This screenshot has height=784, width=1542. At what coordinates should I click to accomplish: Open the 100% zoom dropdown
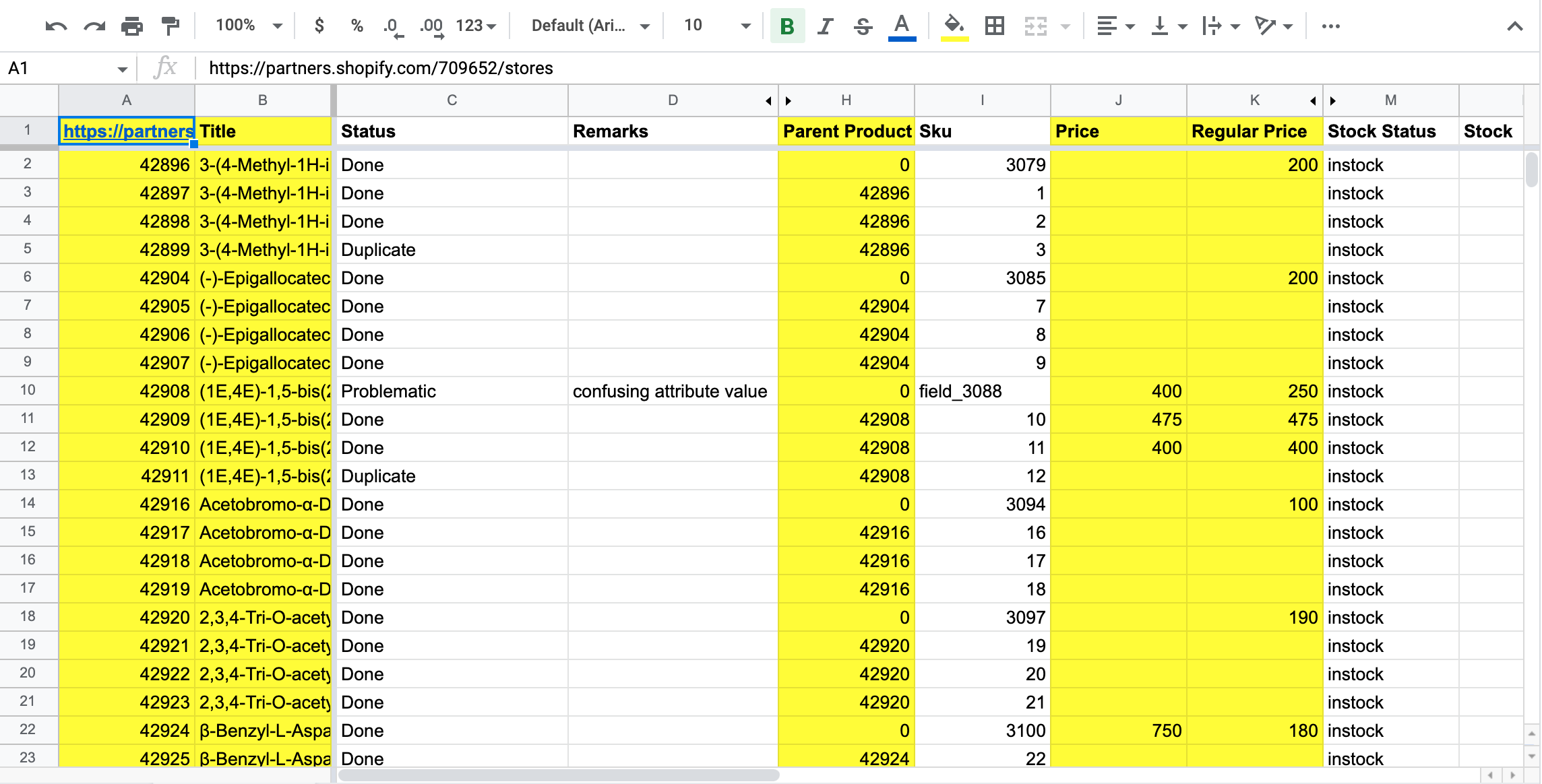[248, 26]
